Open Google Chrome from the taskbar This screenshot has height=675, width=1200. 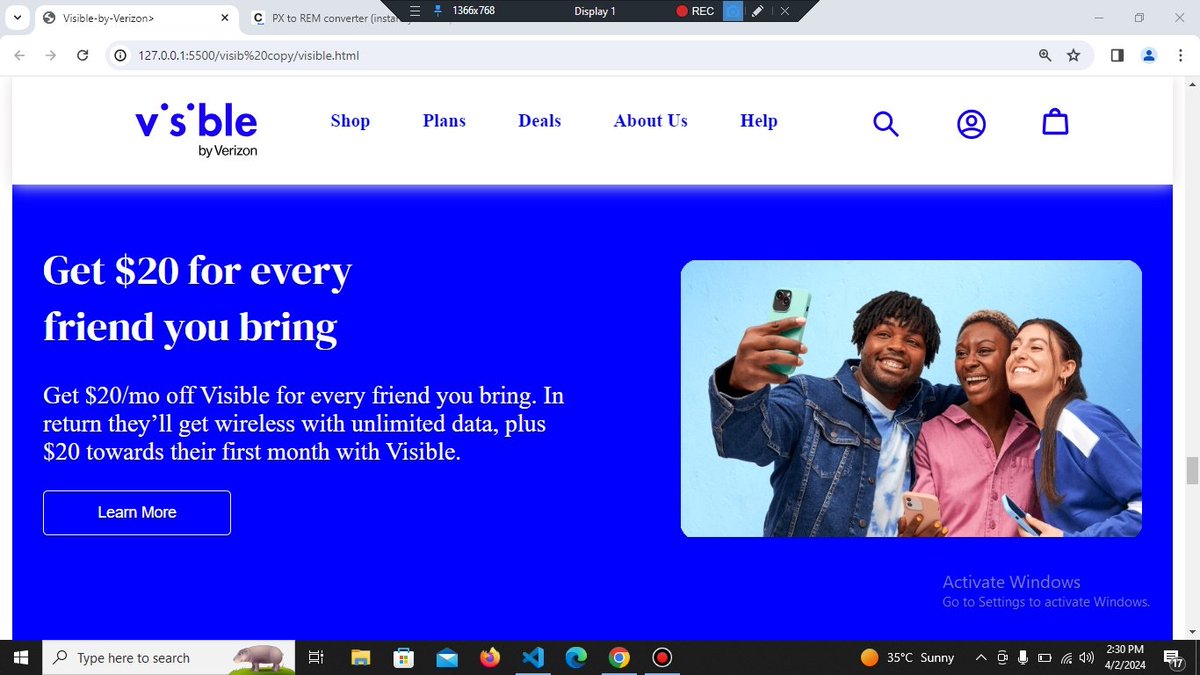619,657
